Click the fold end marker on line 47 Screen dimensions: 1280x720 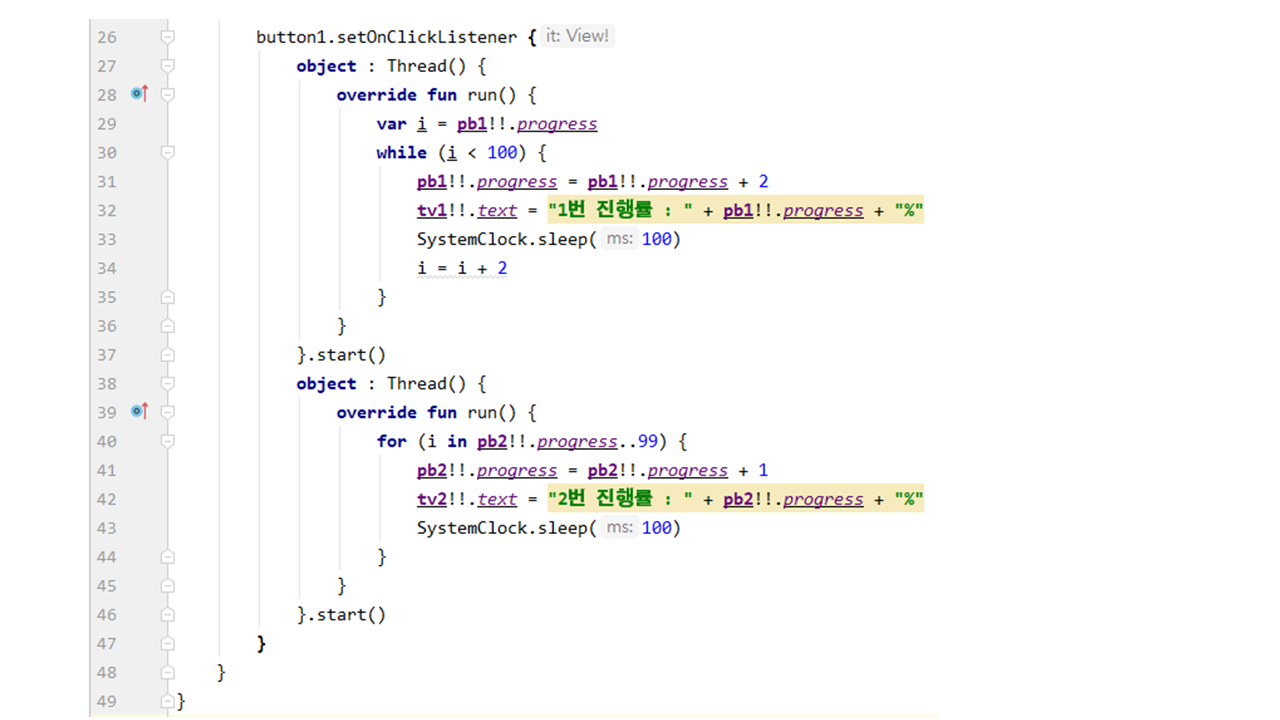click(x=168, y=644)
